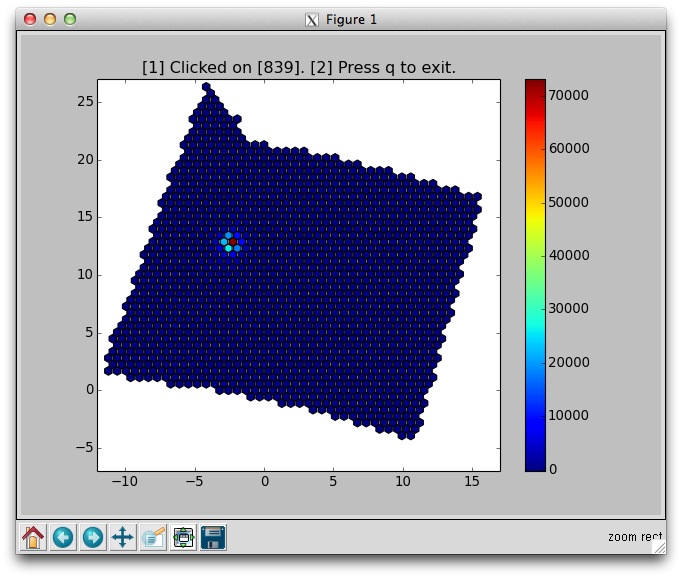682x578 pixels.
Task: Click the X11 icon in title bar
Action: 311,19
